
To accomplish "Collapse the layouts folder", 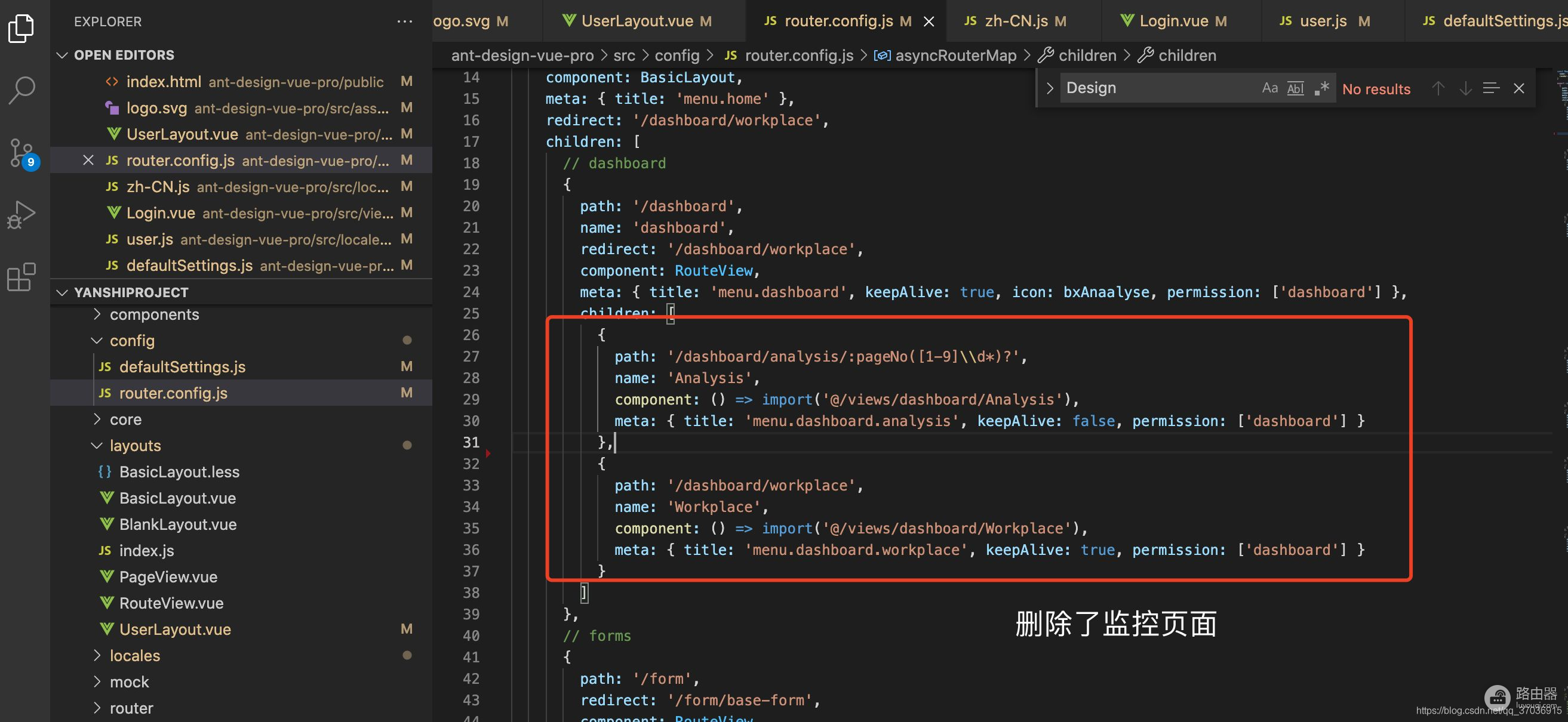I will point(241,445).
